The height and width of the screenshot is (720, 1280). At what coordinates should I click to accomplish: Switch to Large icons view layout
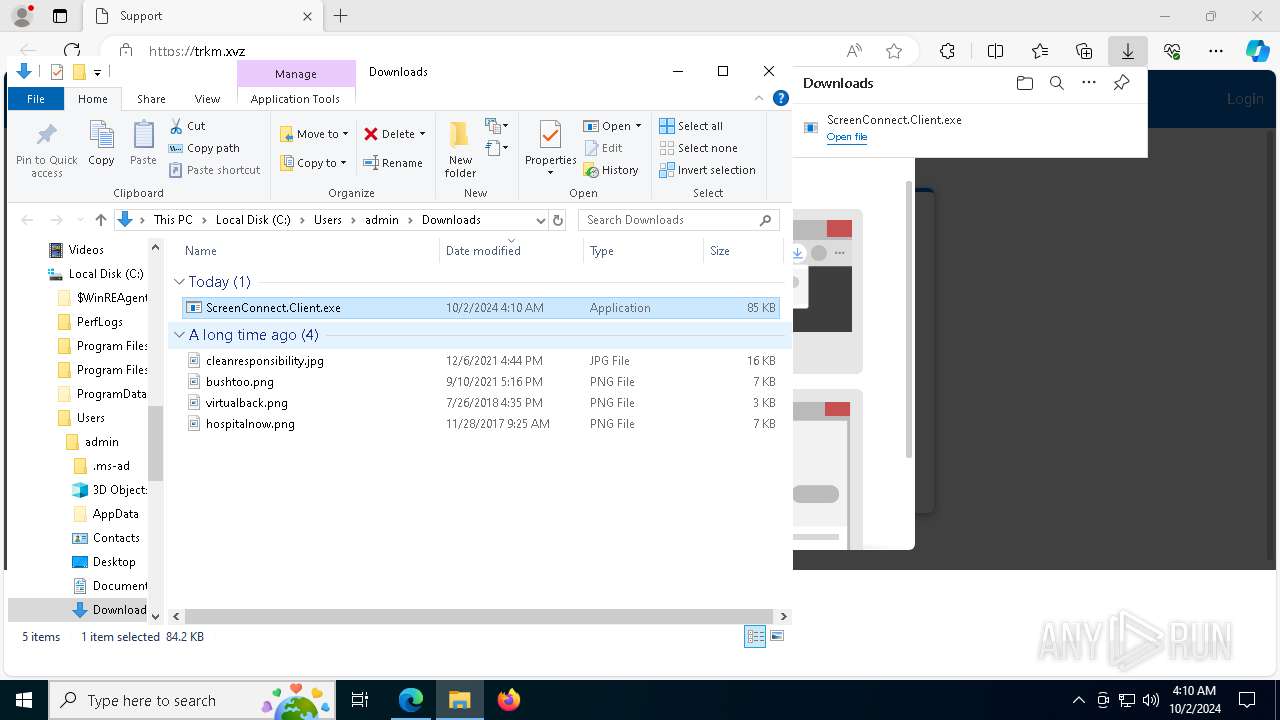point(777,637)
